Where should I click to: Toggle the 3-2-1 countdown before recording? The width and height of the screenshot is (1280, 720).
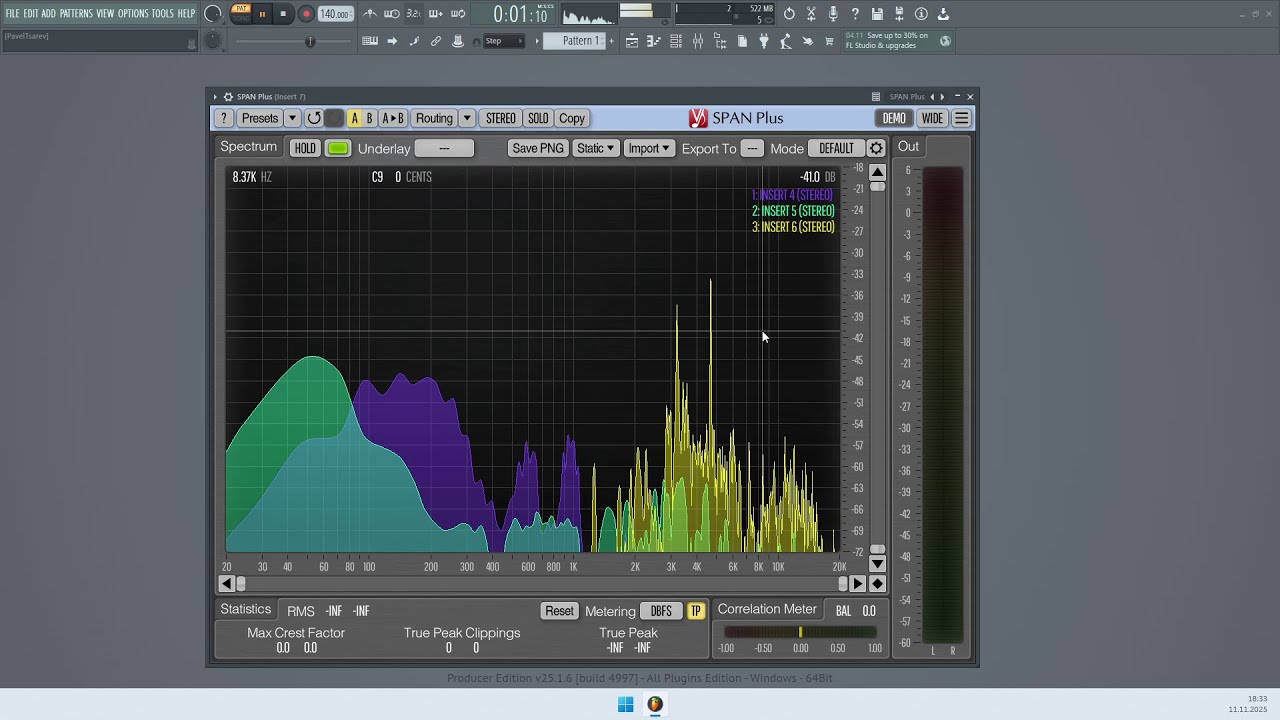pos(414,14)
